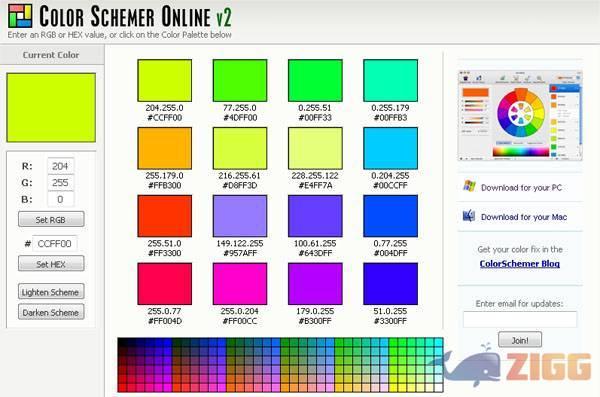Open the ColorSchemer Blog link
The image size is (600, 397).
point(519,263)
